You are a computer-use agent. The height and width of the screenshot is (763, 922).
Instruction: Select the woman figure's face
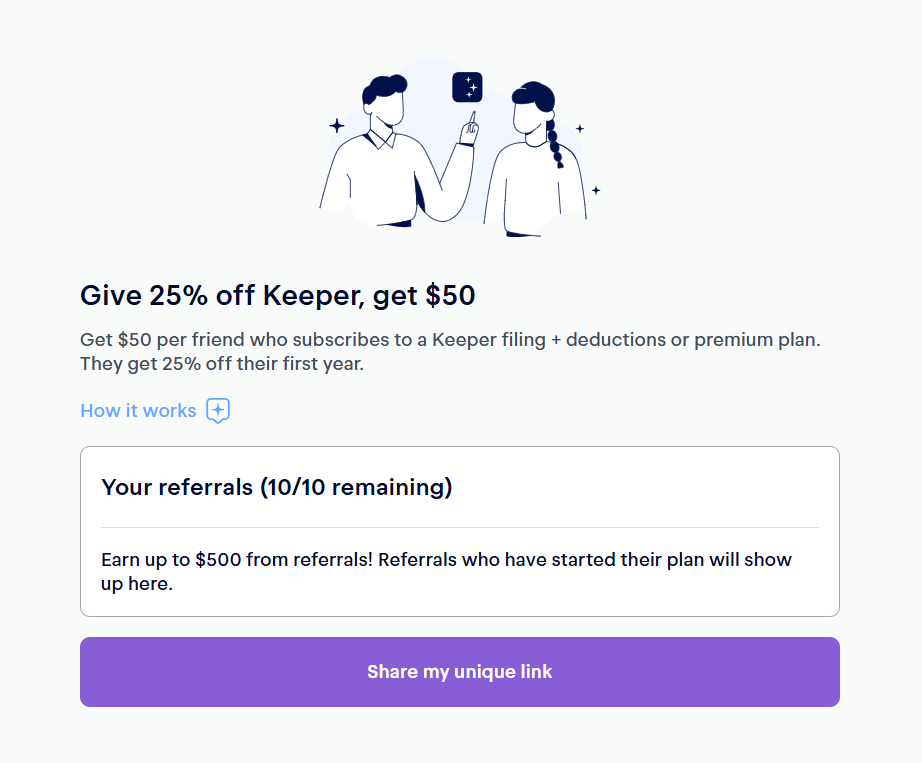point(525,118)
